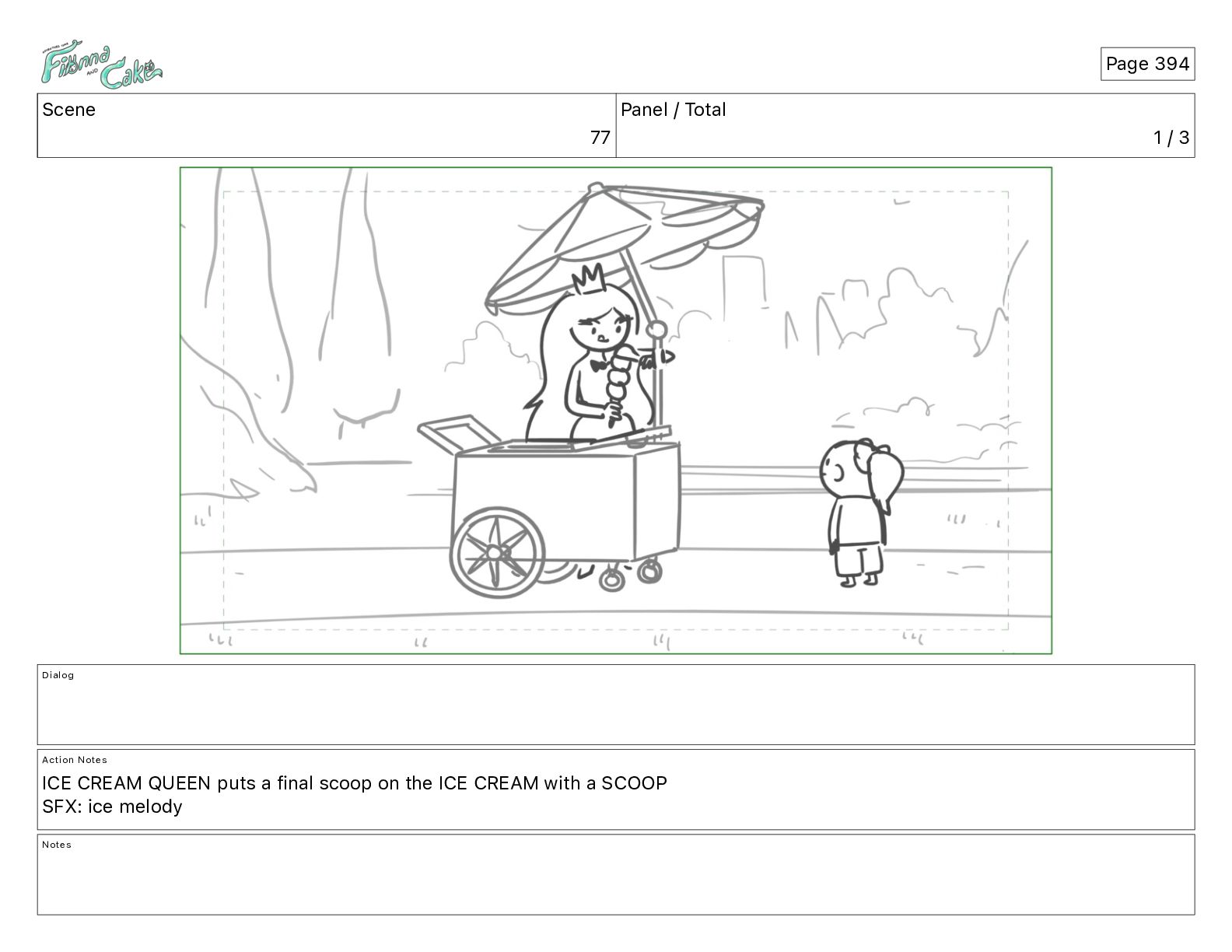Click the storyboard panel drawing
Image resolution: width=1232 pixels, height=952 pixels.
coord(616,411)
